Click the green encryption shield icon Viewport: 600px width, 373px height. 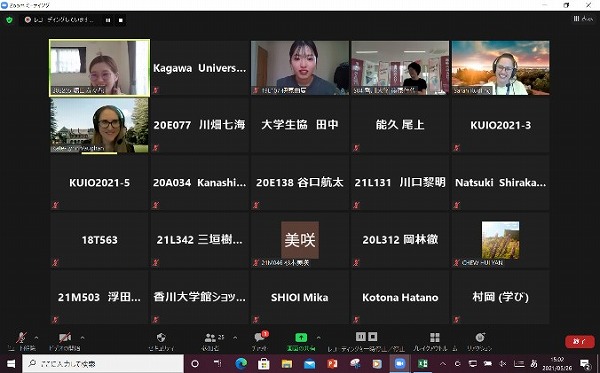click(x=9, y=20)
